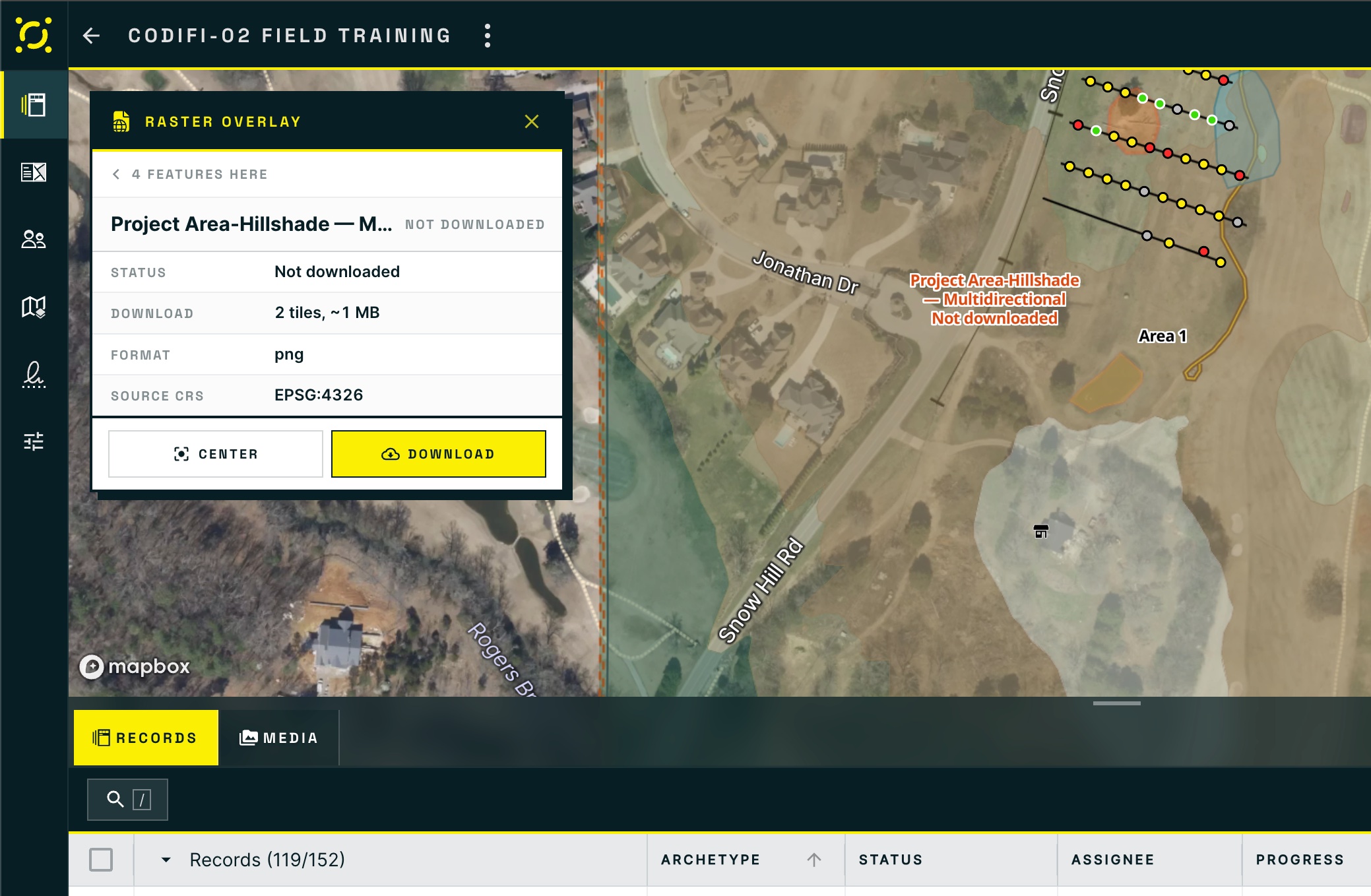Image resolution: width=1371 pixels, height=896 pixels.
Task: Click the building marker icon on map
Action: pos(1041,531)
